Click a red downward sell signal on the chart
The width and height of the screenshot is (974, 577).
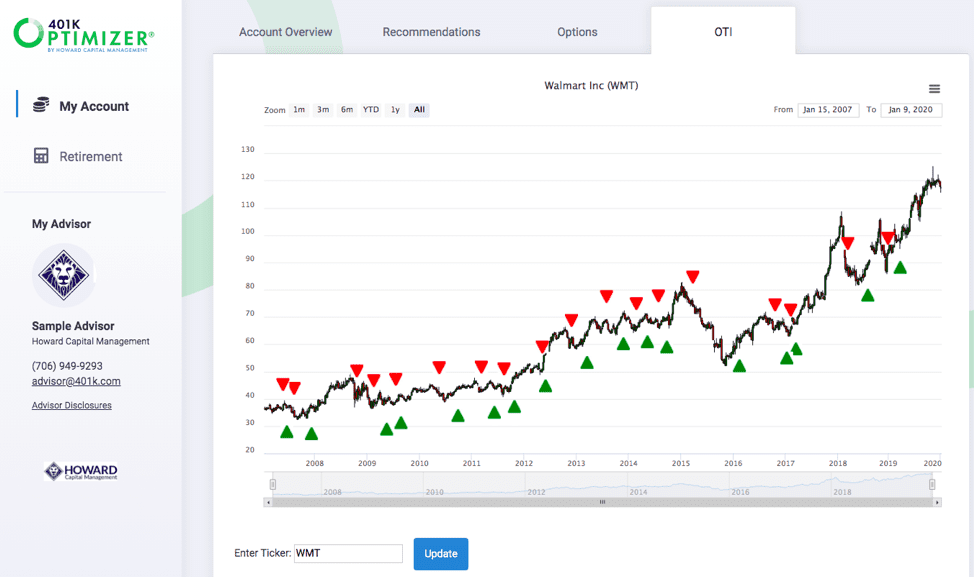pos(693,277)
